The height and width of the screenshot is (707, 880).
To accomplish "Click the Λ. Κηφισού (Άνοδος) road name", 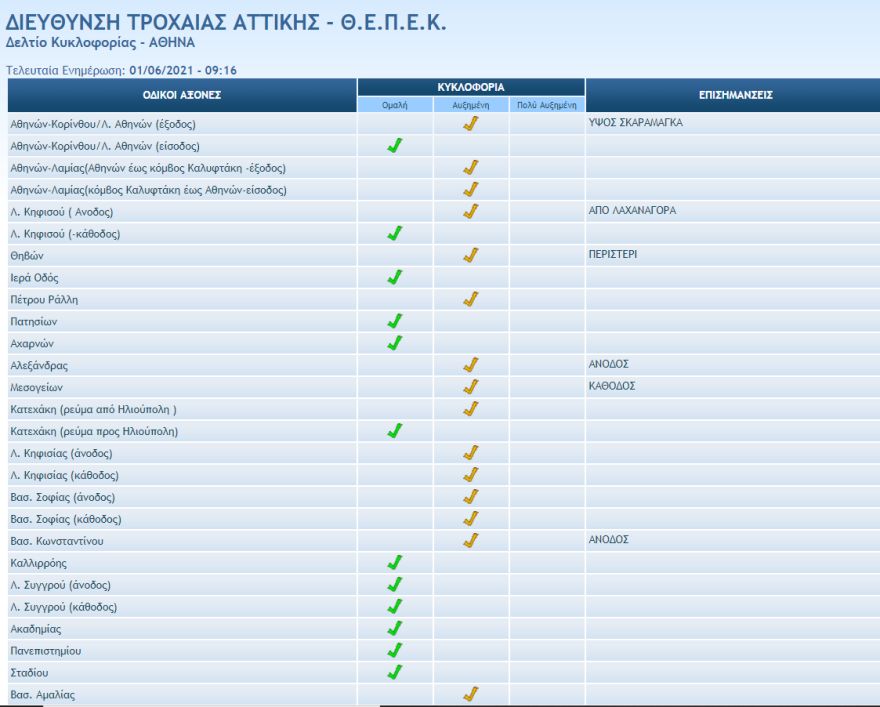I will (62, 212).
